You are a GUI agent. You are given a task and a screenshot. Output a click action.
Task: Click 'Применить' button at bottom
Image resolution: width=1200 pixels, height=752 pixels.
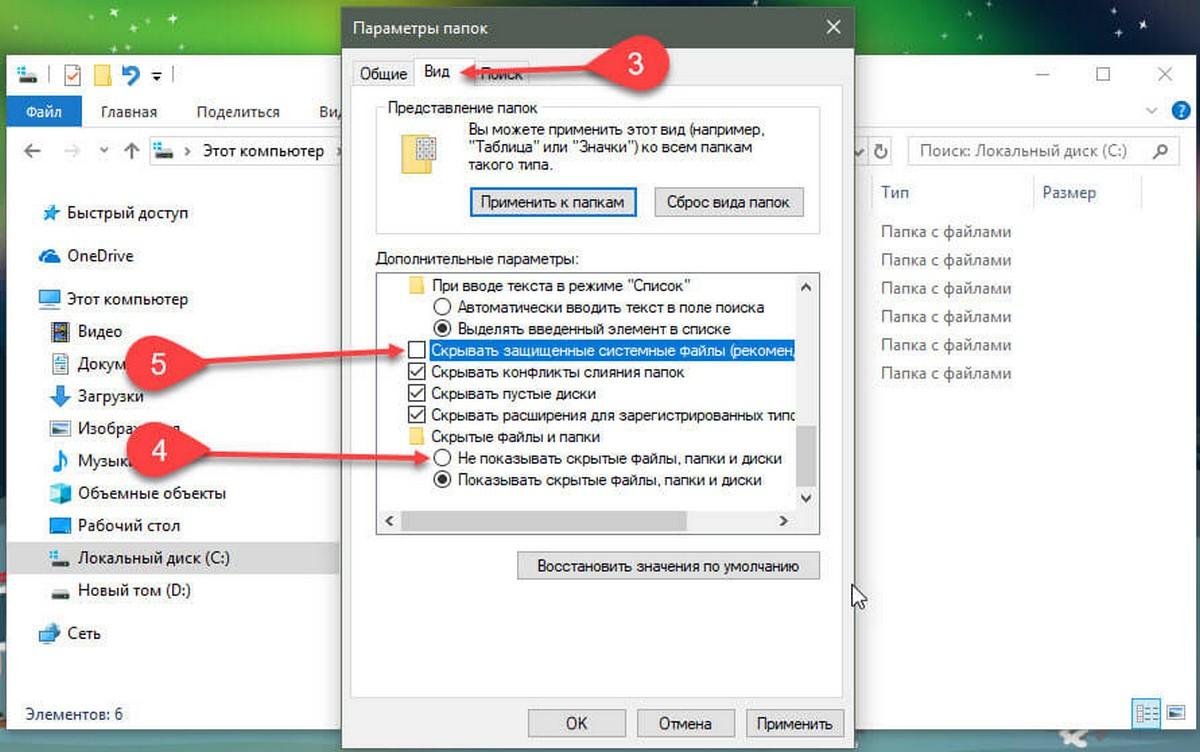(794, 723)
